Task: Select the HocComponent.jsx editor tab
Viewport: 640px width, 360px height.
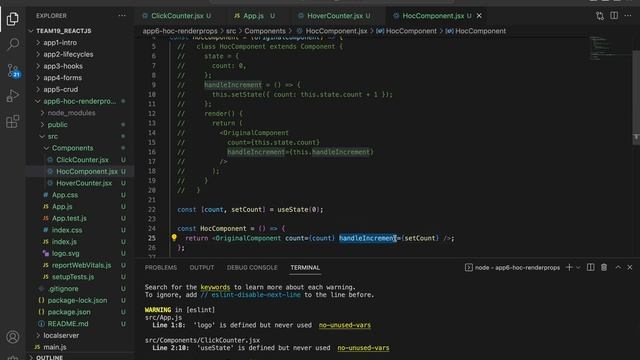Action: click(x=433, y=16)
